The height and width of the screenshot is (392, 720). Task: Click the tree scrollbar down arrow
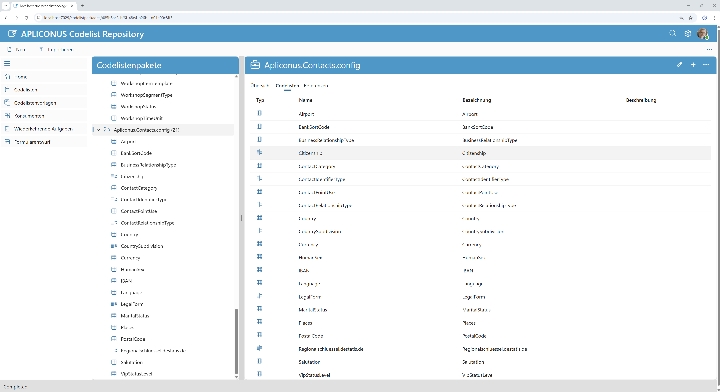(236, 377)
